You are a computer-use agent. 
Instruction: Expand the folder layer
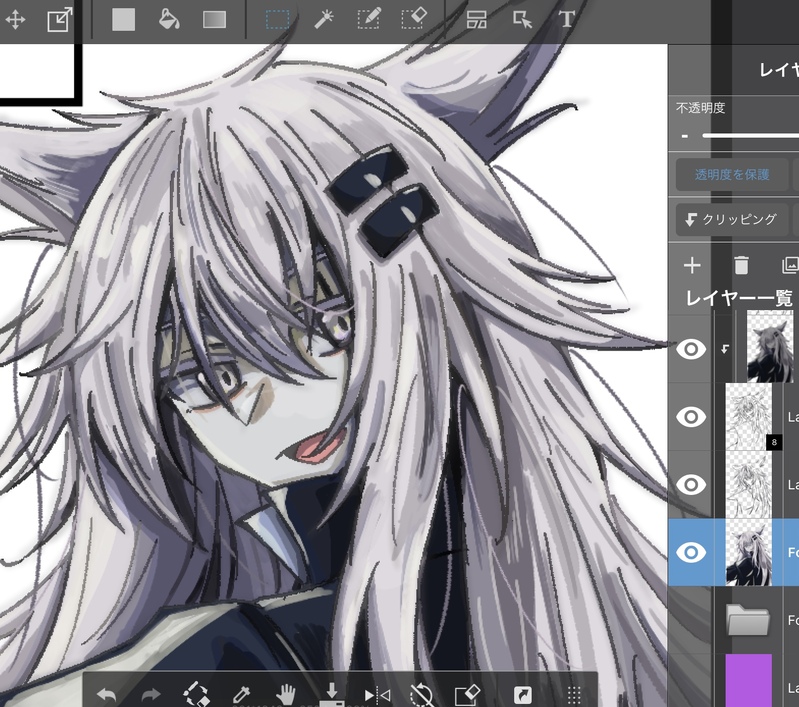click(748, 620)
